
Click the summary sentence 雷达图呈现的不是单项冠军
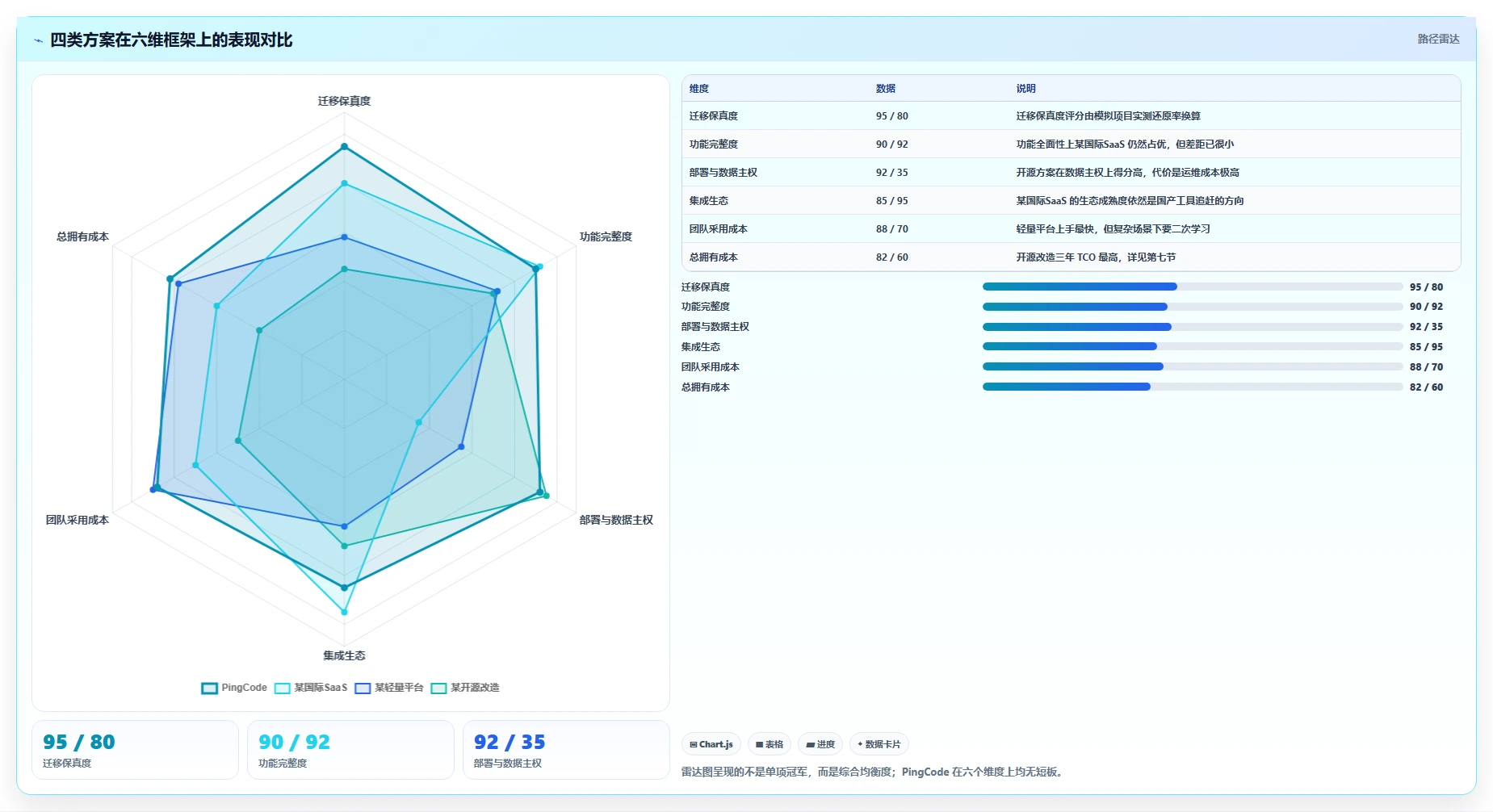[874, 772]
